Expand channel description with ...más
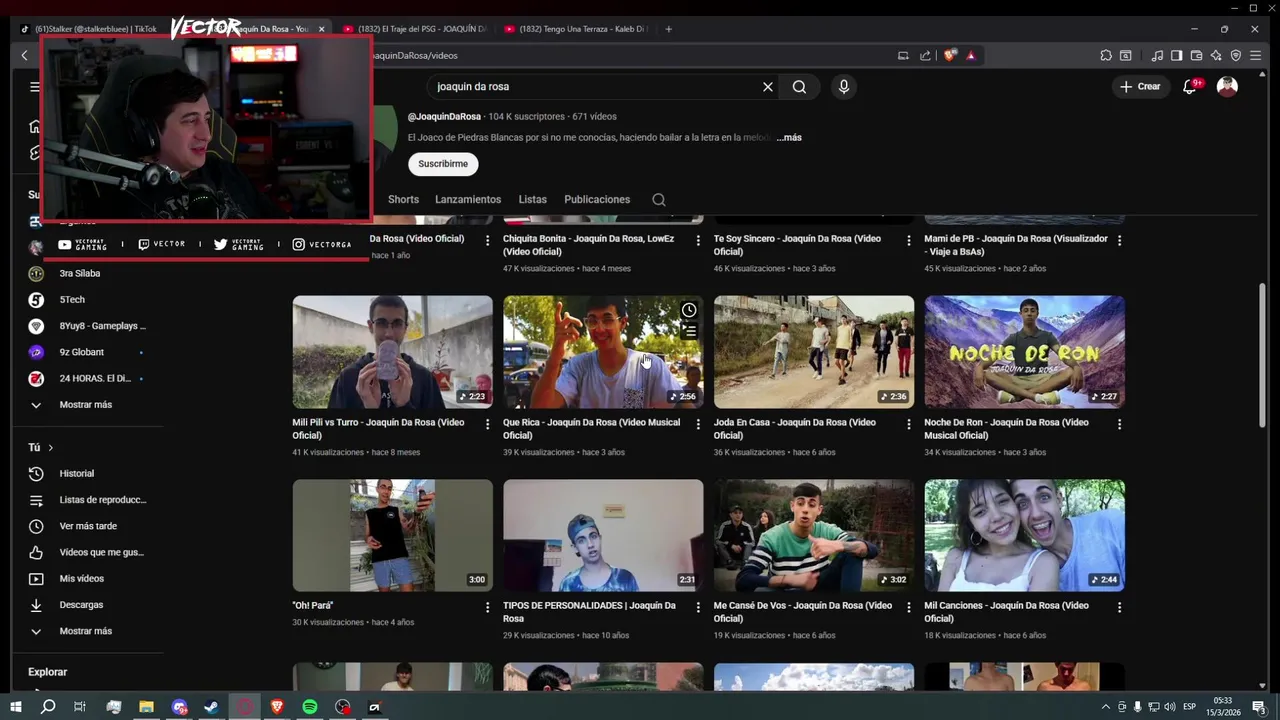Image resolution: width=1280 pixels, height=720 pixels. 789,138
